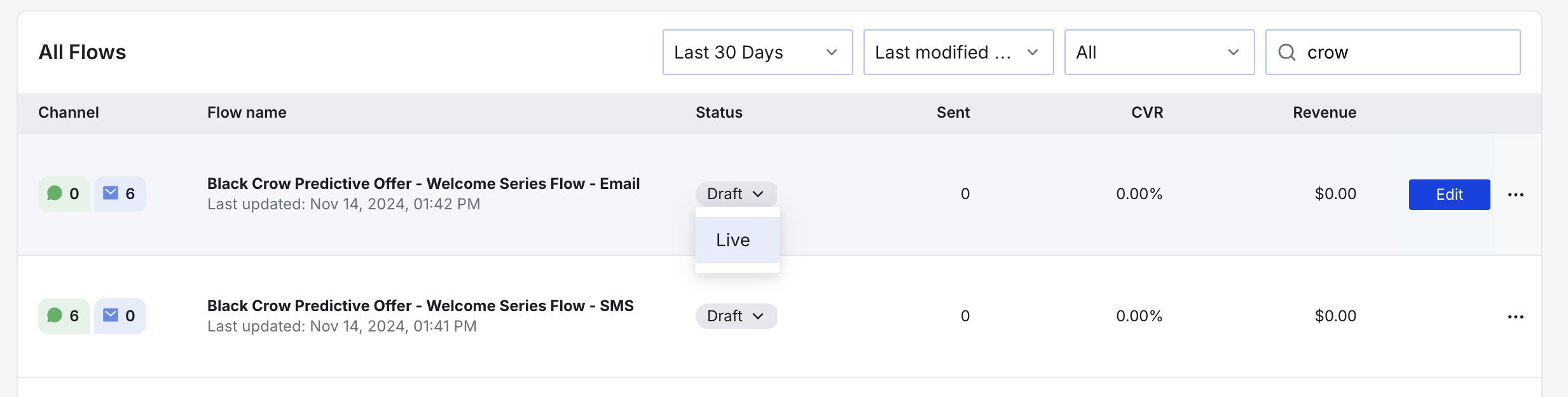Viewport: 1568px width, 397px height.
Task: Open the Last modified sort dropdown
Action: pyautogui.click(x=958, y=52)
